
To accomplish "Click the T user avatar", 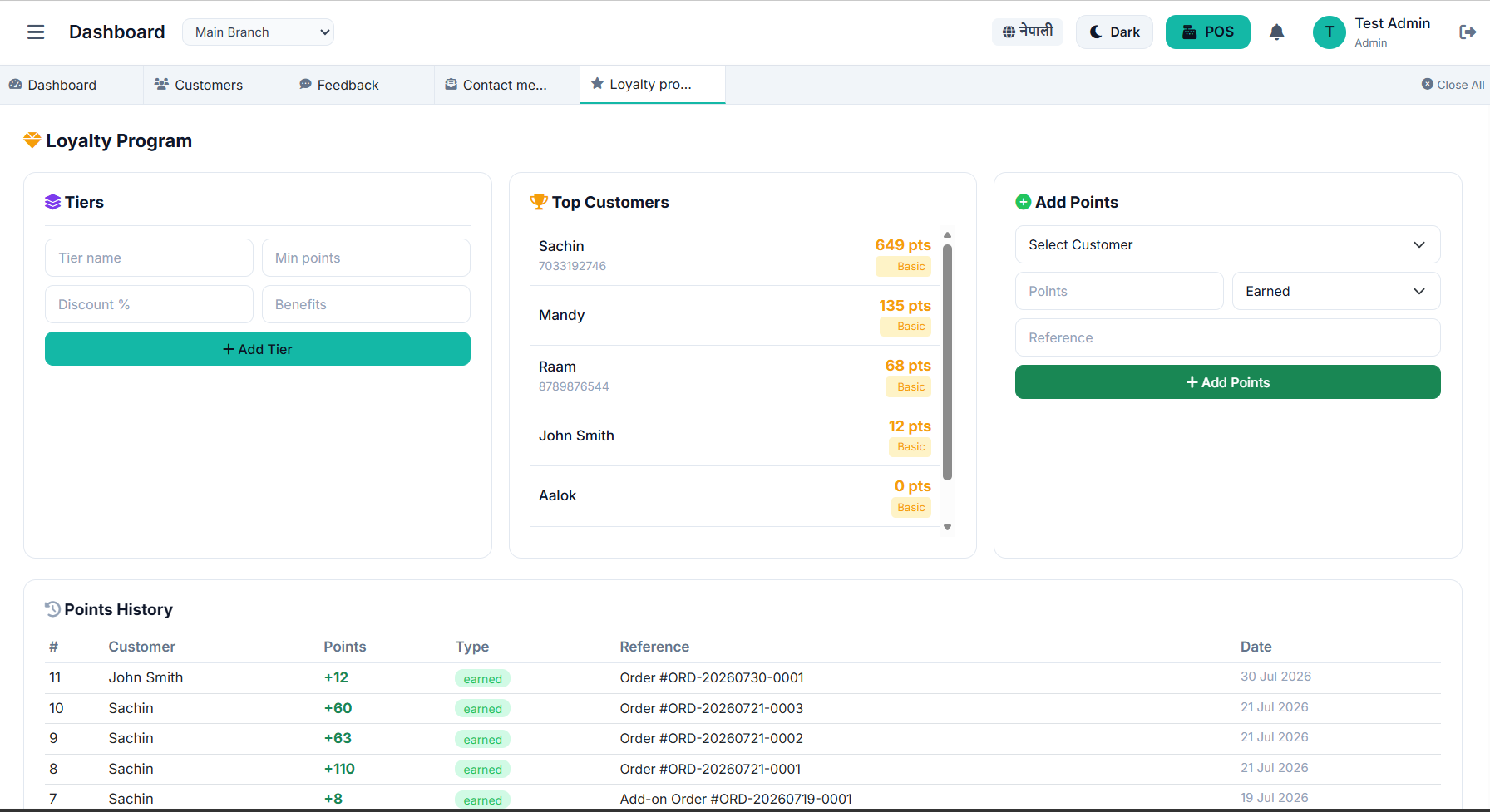I will click(1330, 32).
